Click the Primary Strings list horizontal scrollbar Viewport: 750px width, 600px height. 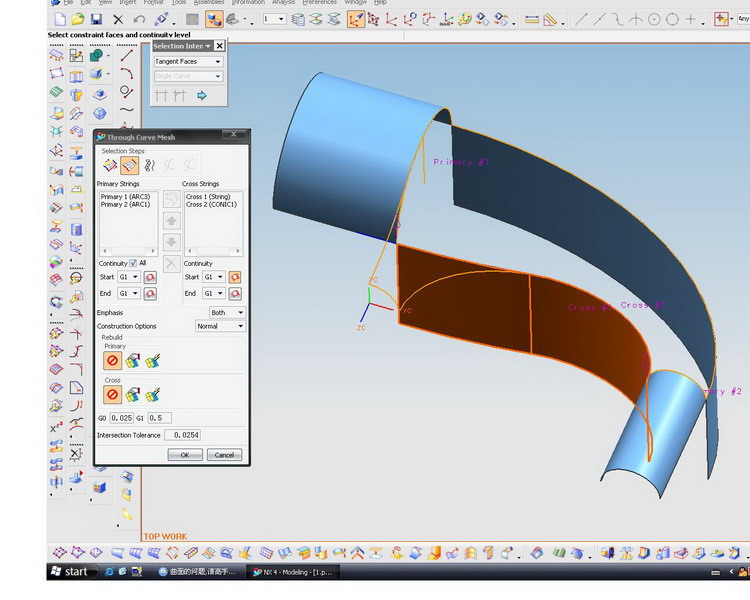(x=128, y=251)
